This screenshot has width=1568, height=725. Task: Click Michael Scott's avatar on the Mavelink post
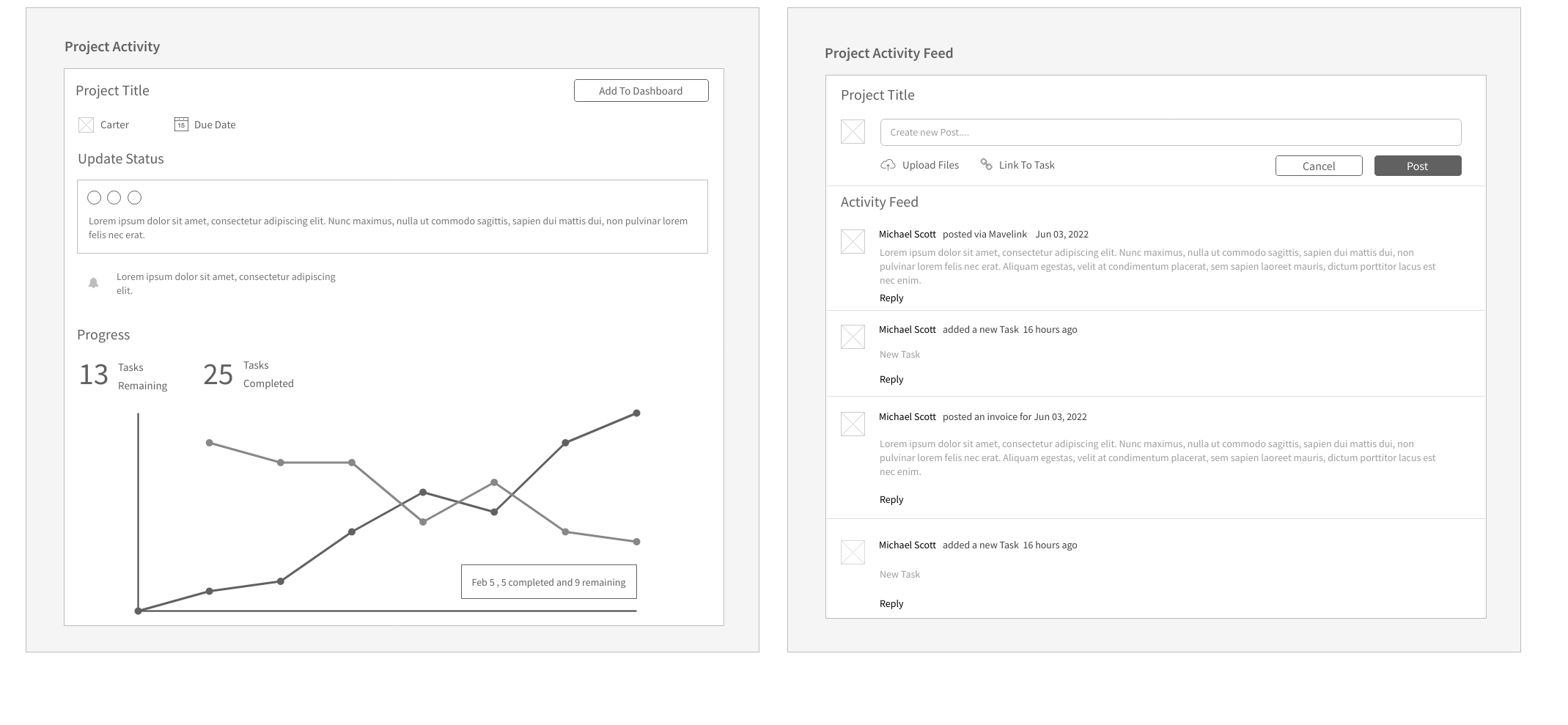click(x=853, y=241)
